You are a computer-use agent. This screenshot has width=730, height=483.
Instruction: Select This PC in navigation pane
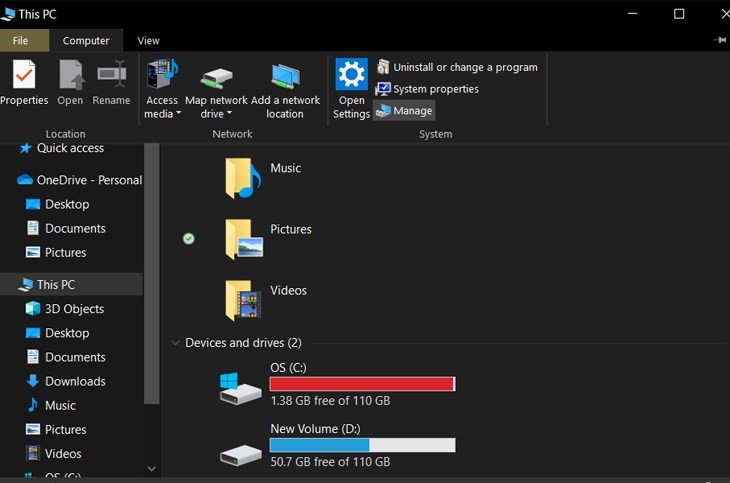pos(71,285)
